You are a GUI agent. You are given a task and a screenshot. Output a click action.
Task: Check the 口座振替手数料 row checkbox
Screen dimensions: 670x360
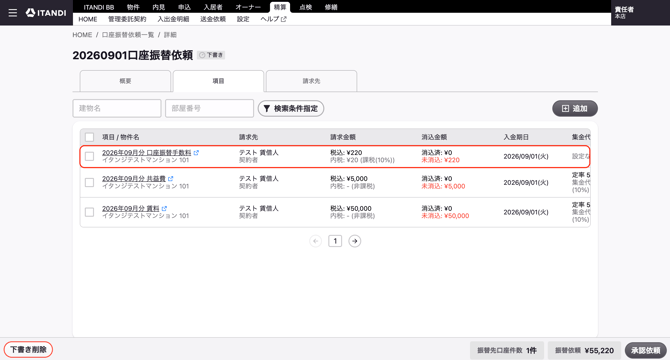89,156
